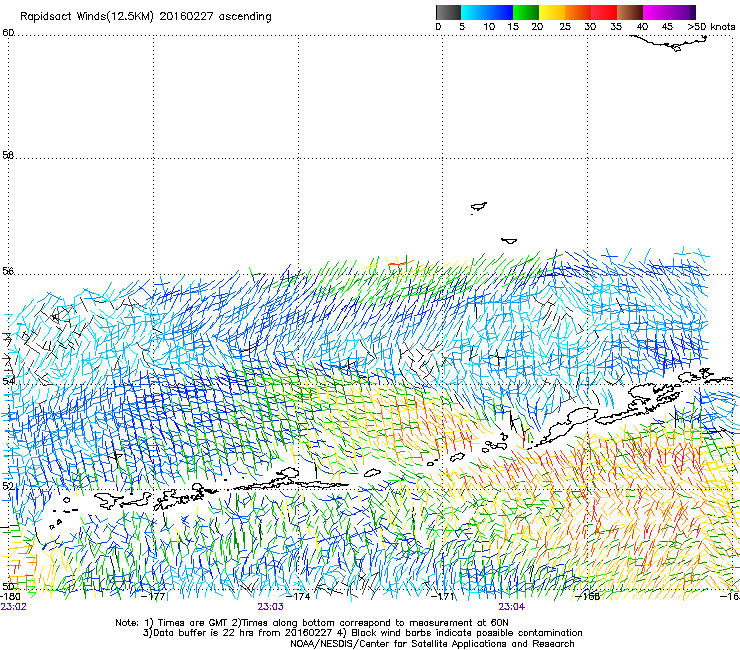740x650 pixels.
Task: Click the title 'Rapidsact Winds(12.5KM) 20160227 ascending'
Action: [x=146, y=17]
